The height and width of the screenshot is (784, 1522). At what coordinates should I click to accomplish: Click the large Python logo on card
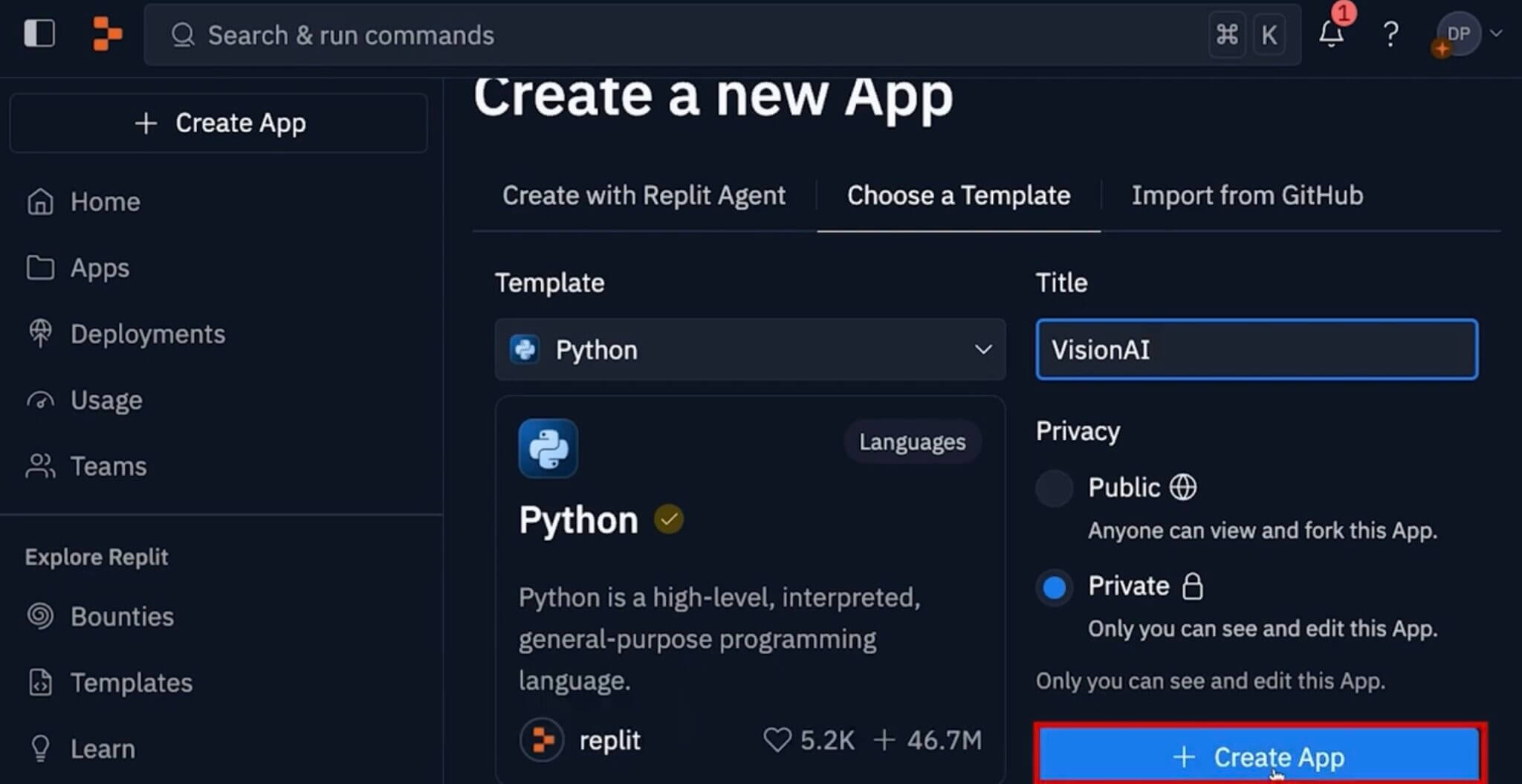tap(548, 448)
